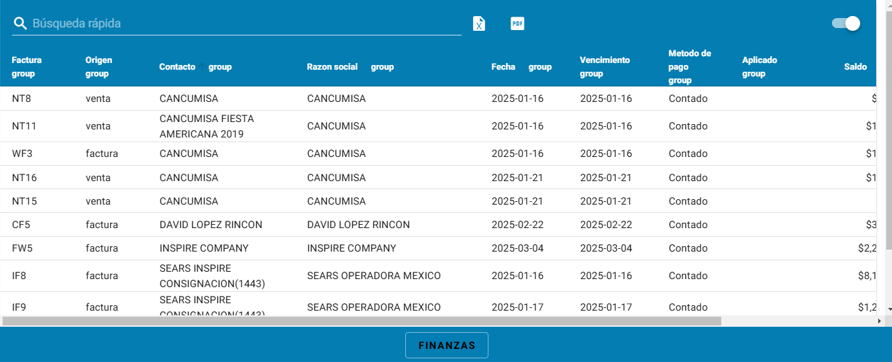Group rows by the Razon social column
This screenshot has height=362, width=892.
pos(382,67)
